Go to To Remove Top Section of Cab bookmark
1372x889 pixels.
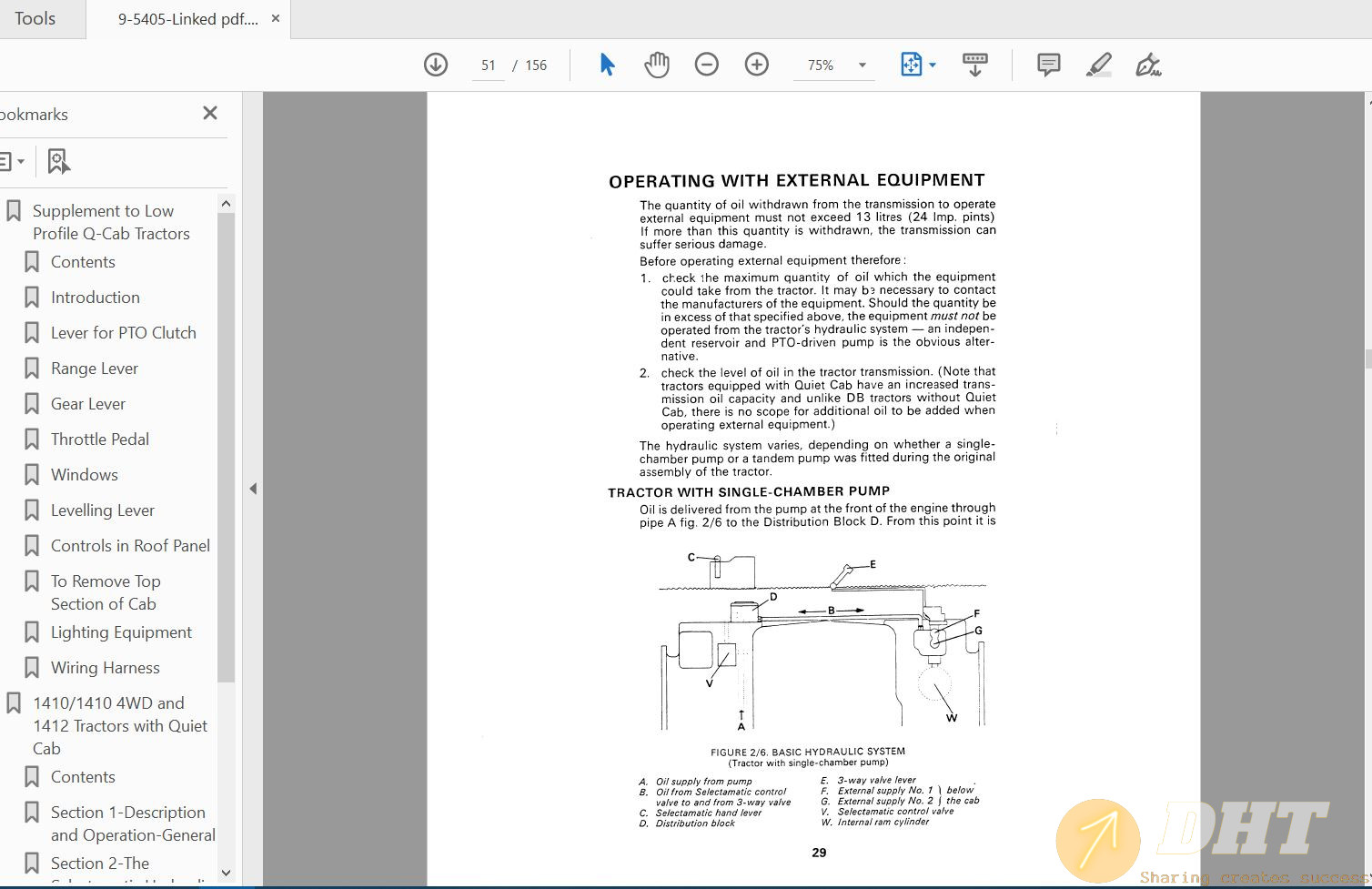106,592
